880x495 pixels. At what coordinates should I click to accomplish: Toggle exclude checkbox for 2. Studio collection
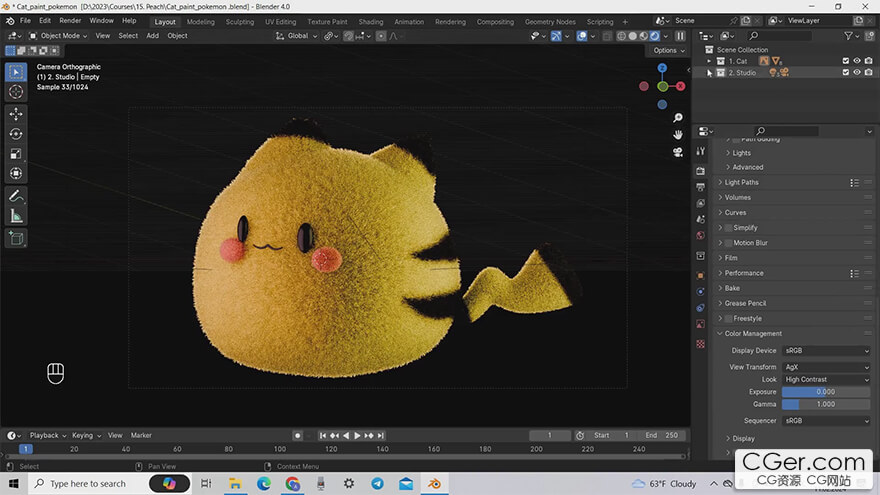coord(846,72)
